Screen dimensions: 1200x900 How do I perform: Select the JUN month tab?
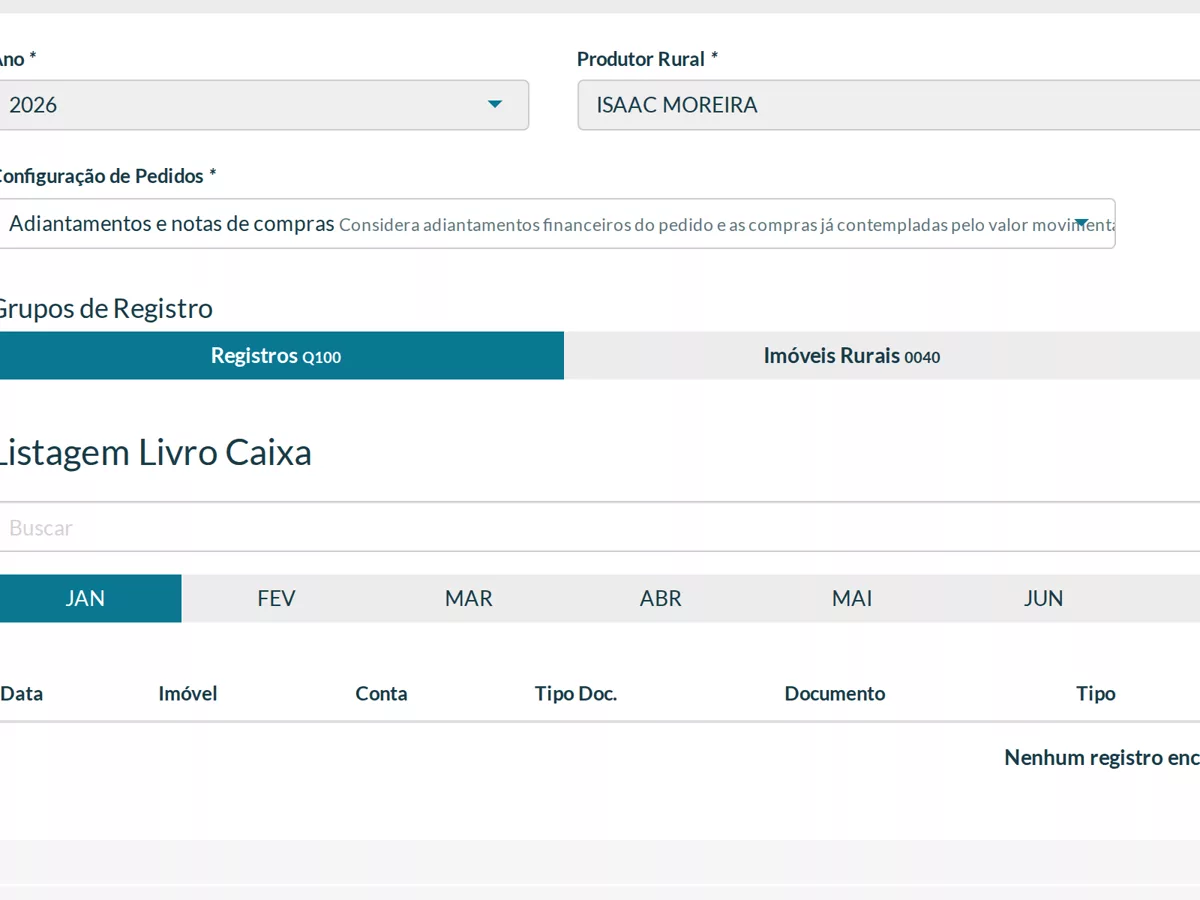tap(1044, 598)
